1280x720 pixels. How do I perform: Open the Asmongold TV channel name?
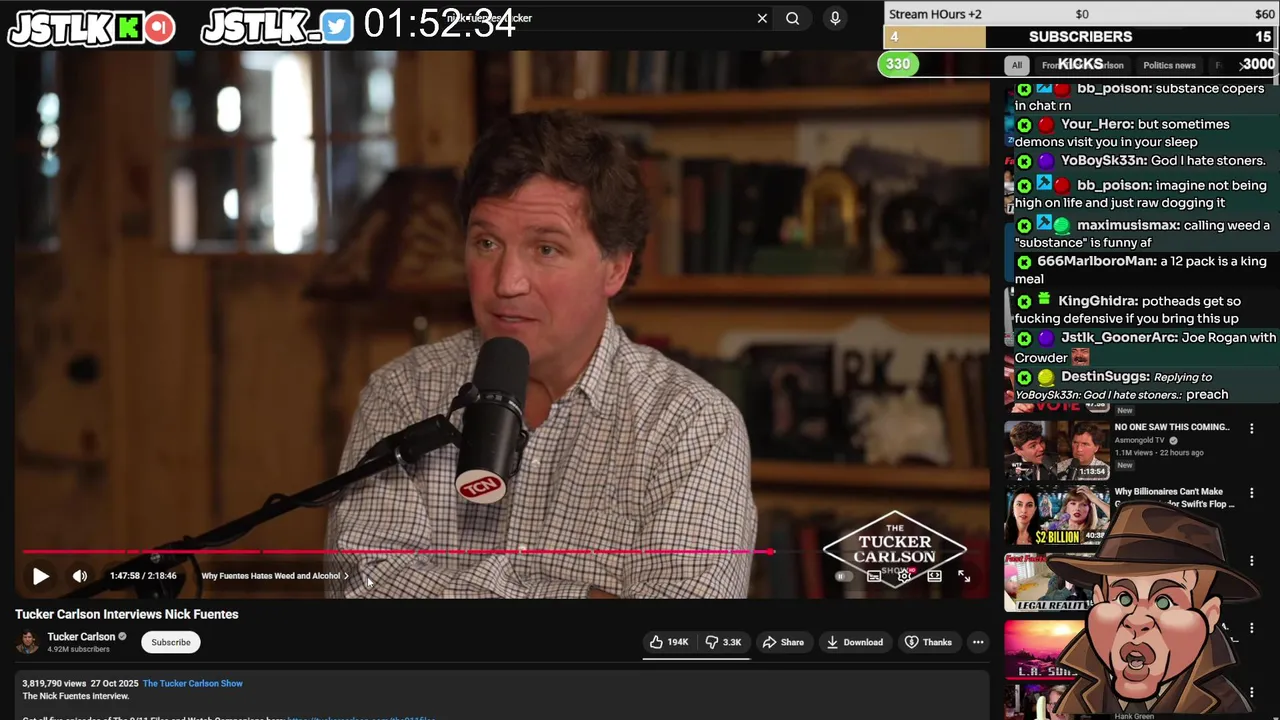(x=1139, y=440)
